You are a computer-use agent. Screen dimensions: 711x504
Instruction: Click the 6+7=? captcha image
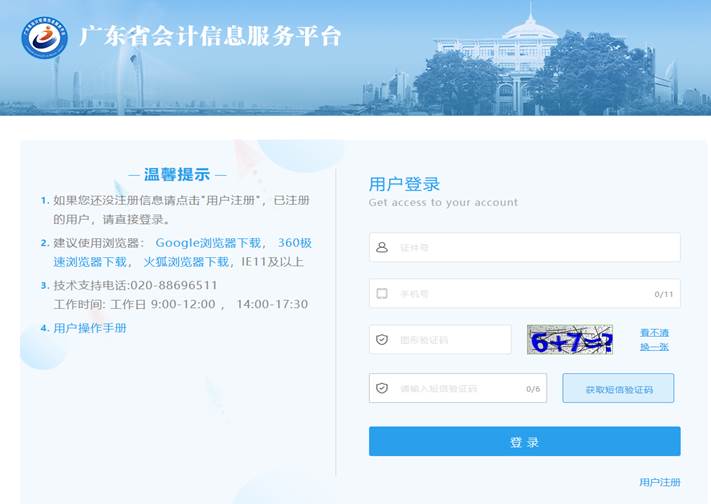tap(570, 339)
